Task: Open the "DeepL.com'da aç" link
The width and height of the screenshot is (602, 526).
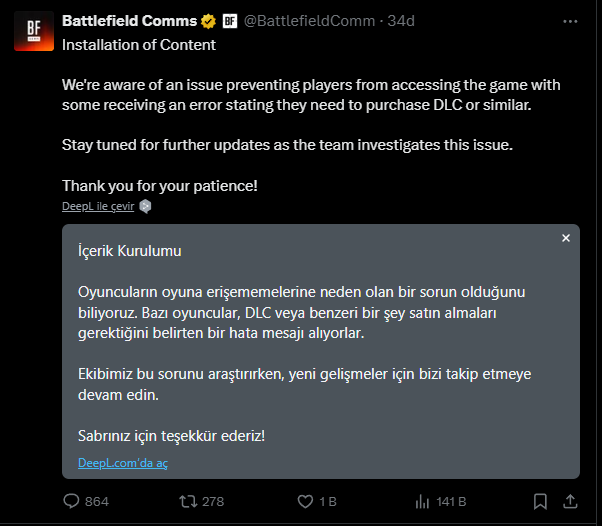Action: coord(122,463)
